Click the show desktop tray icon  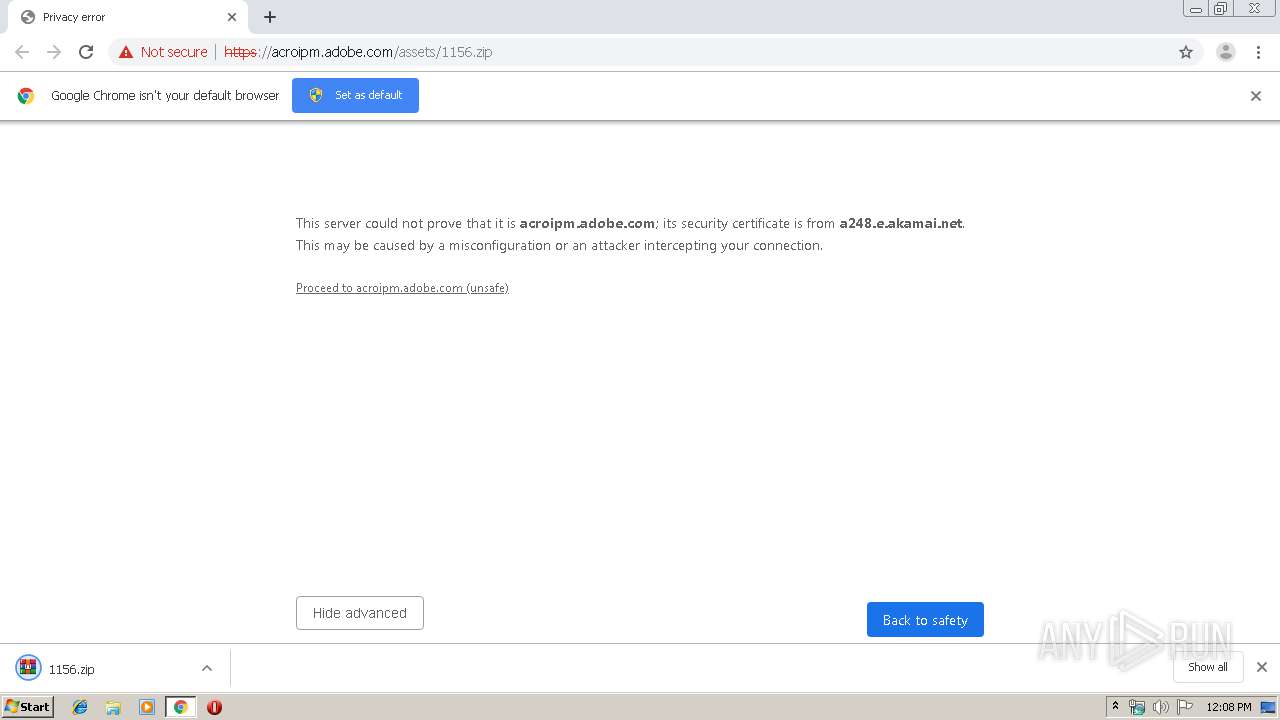pyautogui.click(x=1268, y=707)
